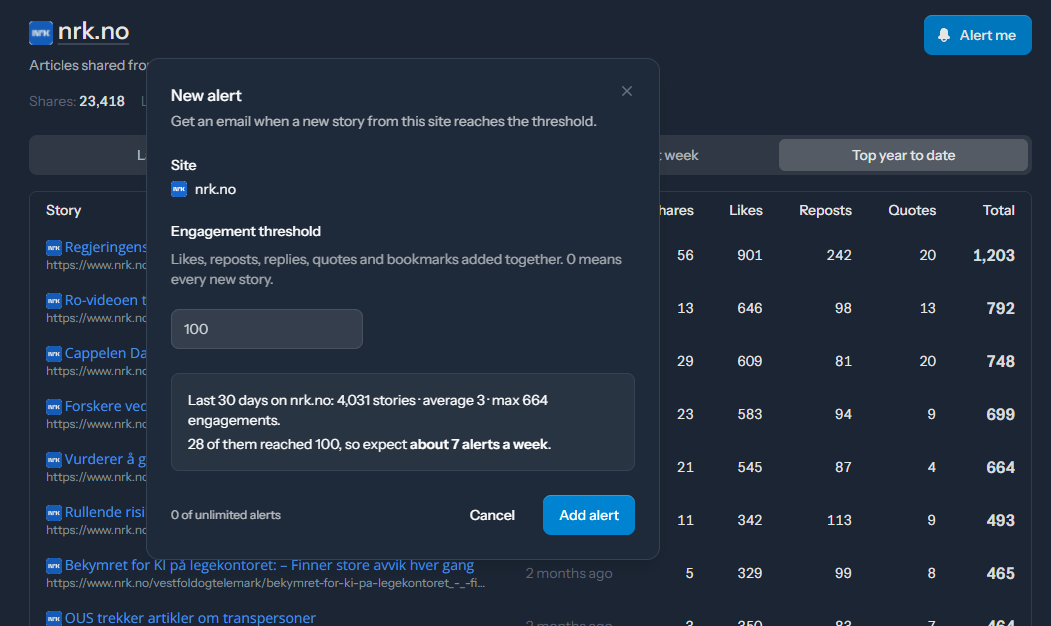The height and width of the screenshot is (626, 1051).
Task: Click NRK favicon beside OUS trekker story
Action: [54, 618]
